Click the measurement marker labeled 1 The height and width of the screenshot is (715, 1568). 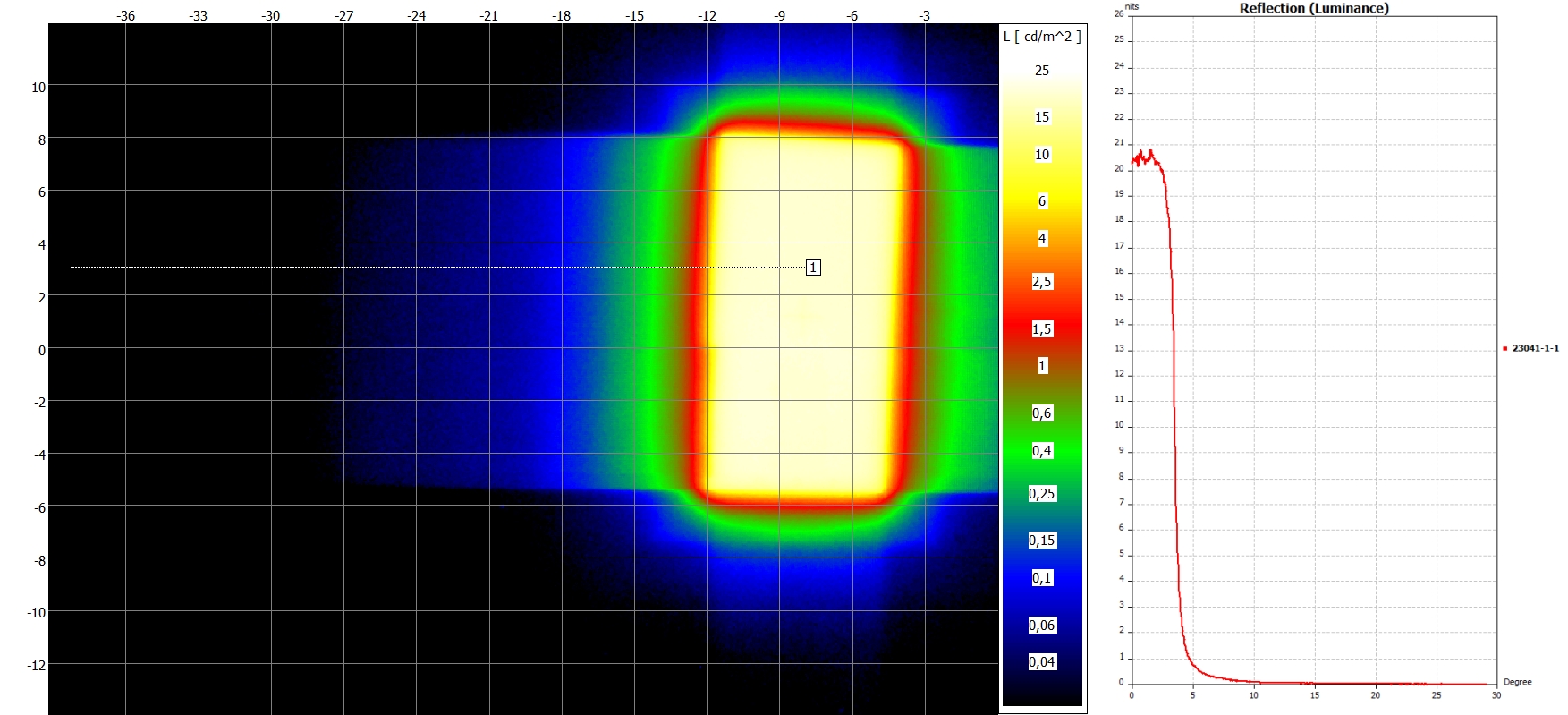tap(813, 267)
